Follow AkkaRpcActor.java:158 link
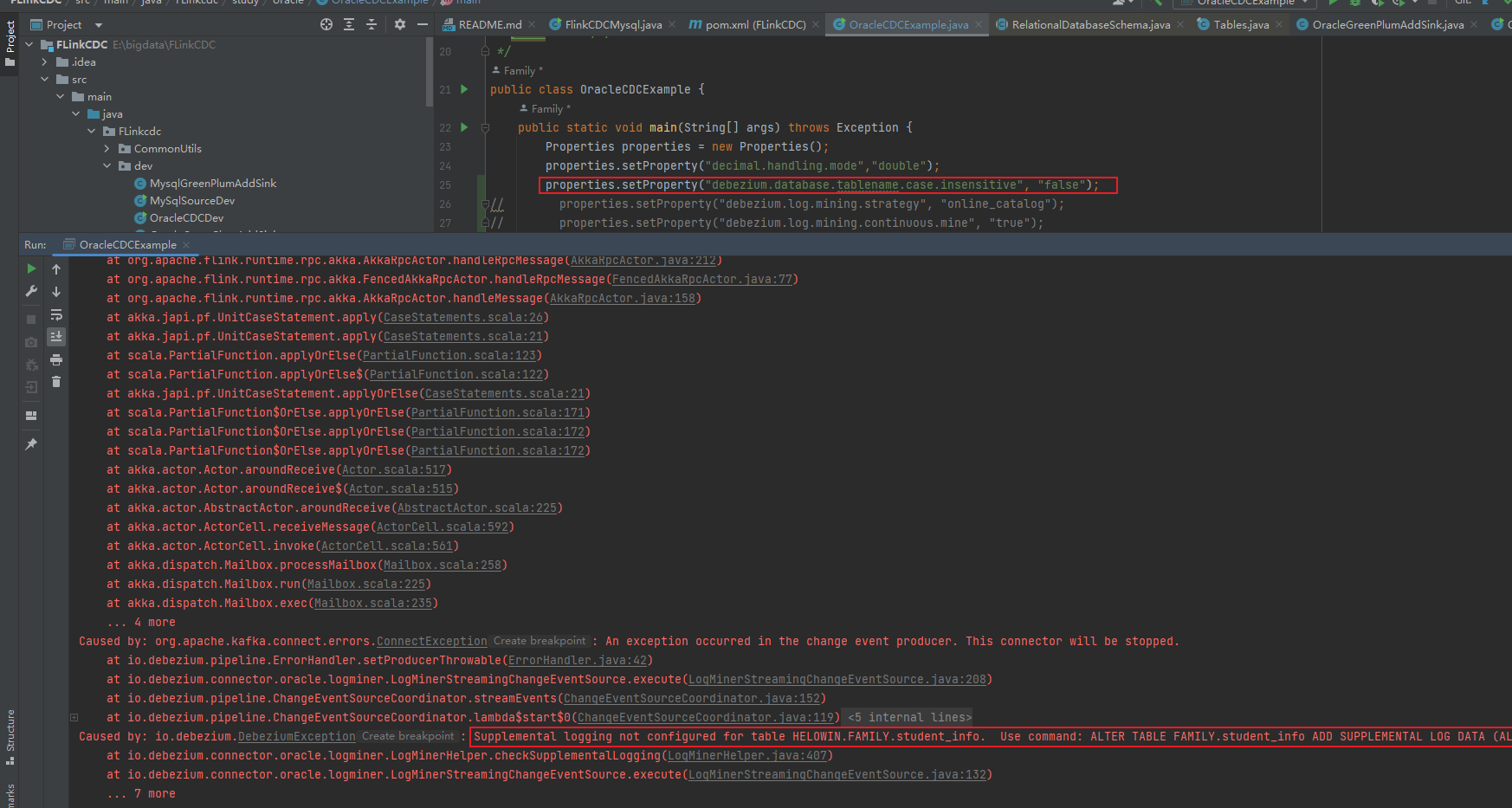Viewport: 1512px width, 808px height. pyautogui.click(x=623, y=298)
